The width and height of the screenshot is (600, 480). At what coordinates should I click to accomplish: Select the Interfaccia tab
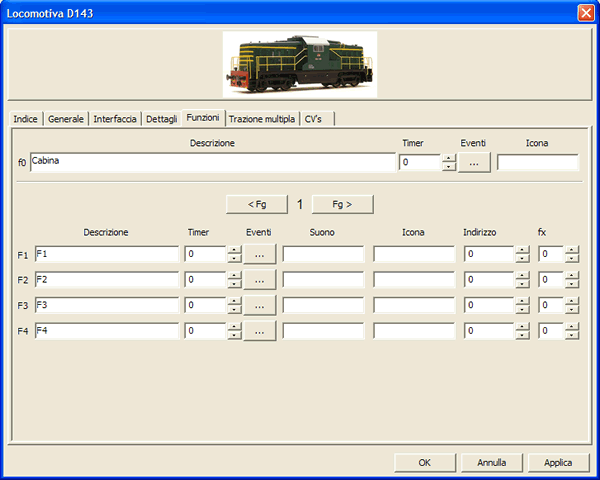pos(115,119)
